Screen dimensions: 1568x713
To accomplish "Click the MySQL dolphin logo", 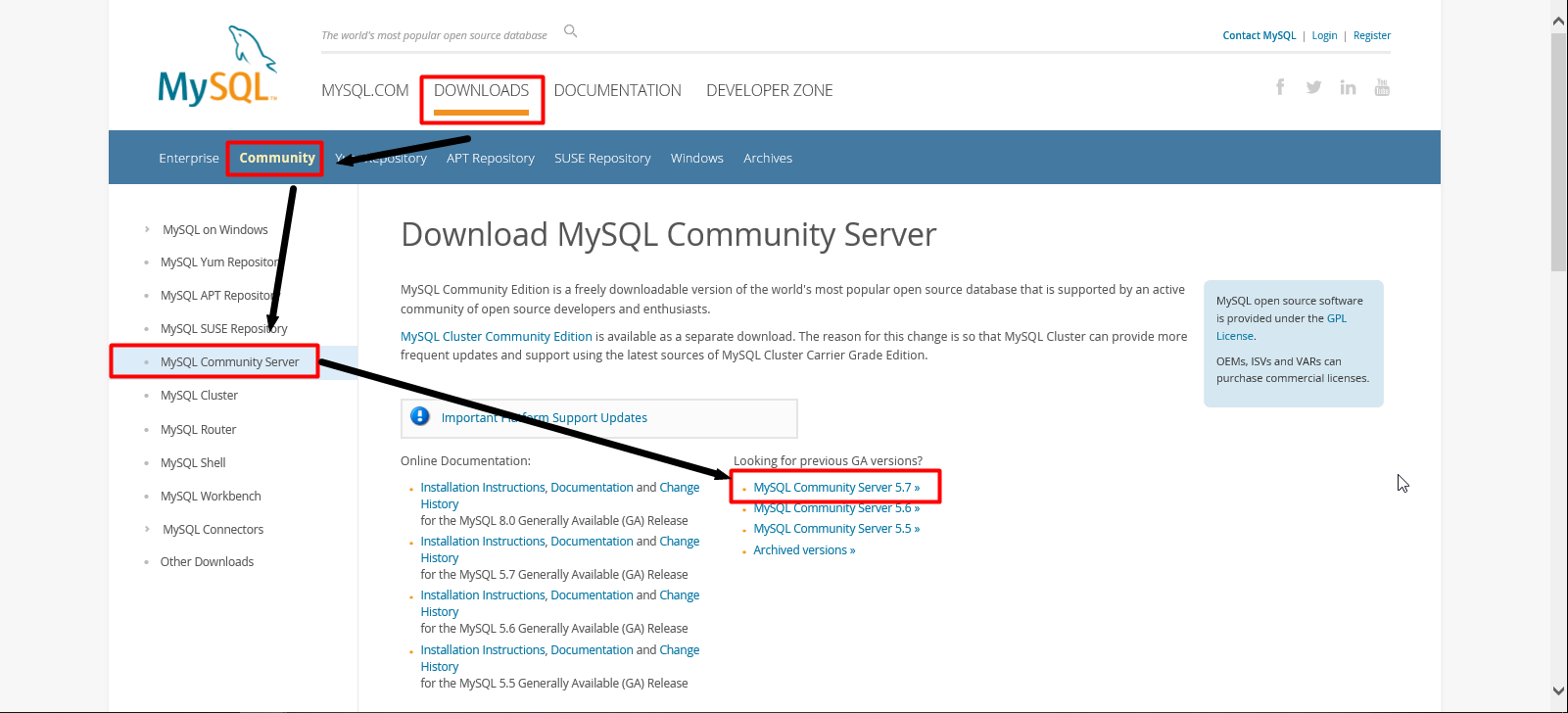I will click(x=217, y=66).
